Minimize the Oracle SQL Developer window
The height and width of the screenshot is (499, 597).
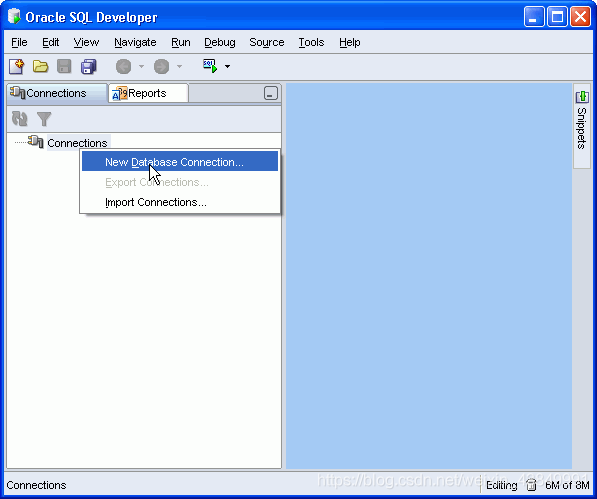pyautogui.click(x=534, y=17)
